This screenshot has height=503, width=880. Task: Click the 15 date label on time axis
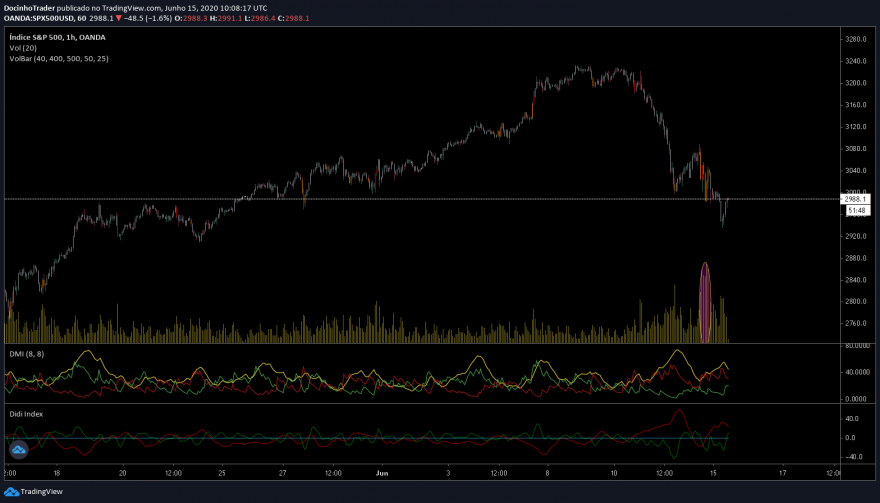click(x=713, y=473)
